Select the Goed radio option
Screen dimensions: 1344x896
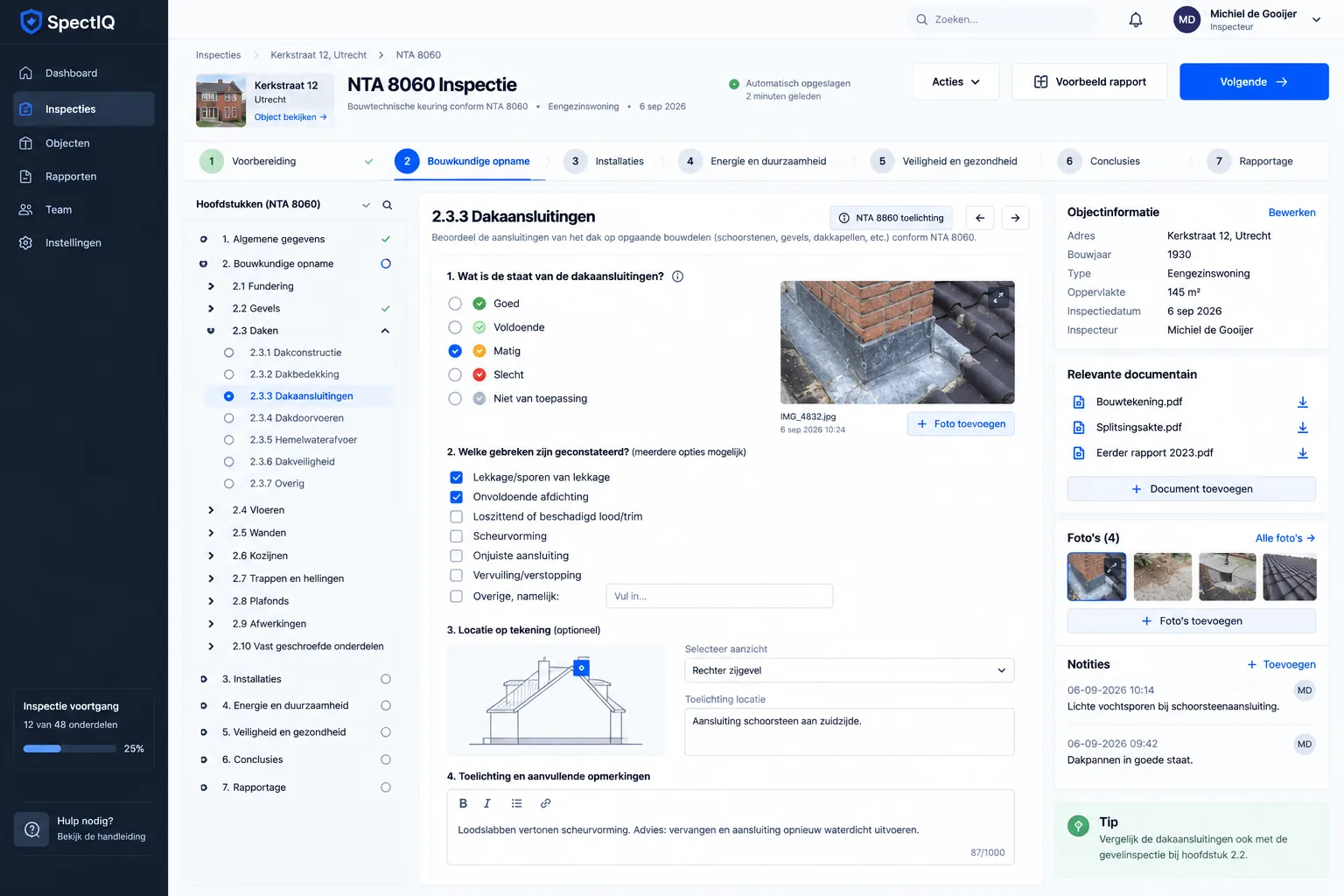tap(455, 304)
